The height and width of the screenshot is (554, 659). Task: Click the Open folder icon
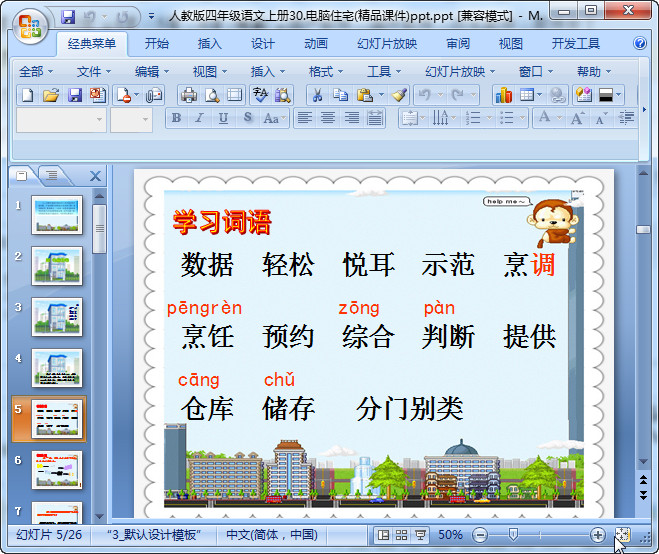click(51, 95)
